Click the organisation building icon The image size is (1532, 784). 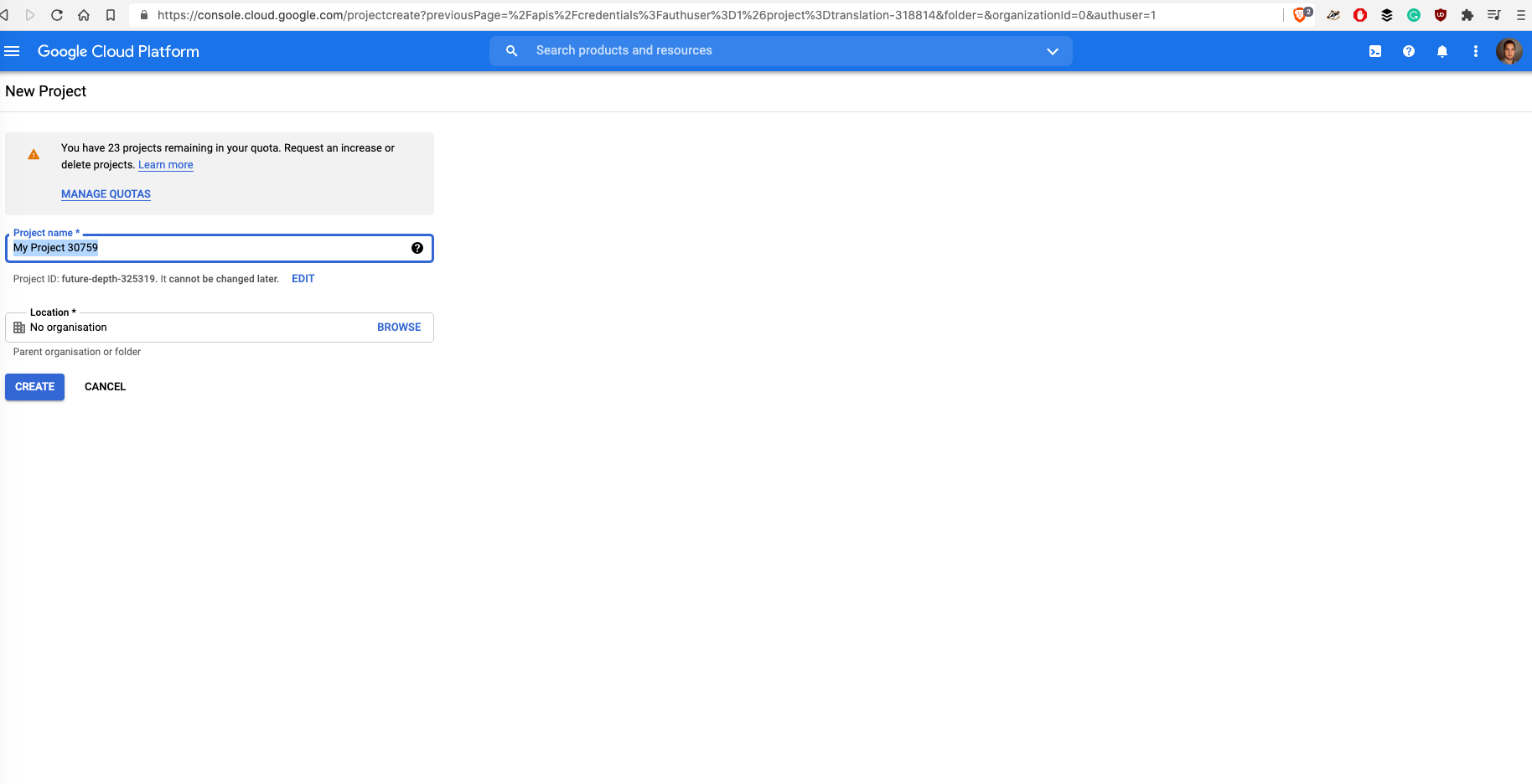point(19,328)
